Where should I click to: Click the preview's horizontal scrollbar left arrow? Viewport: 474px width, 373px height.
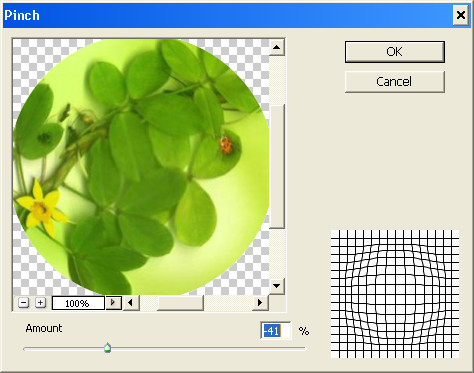131,303
